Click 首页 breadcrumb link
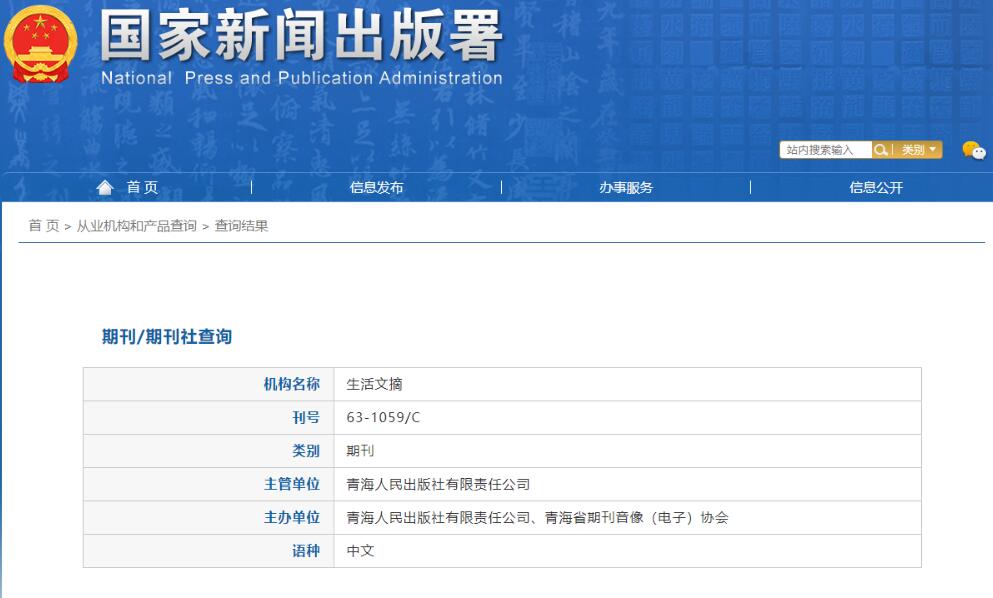This screenshot has width=993, height=598. 43,226
